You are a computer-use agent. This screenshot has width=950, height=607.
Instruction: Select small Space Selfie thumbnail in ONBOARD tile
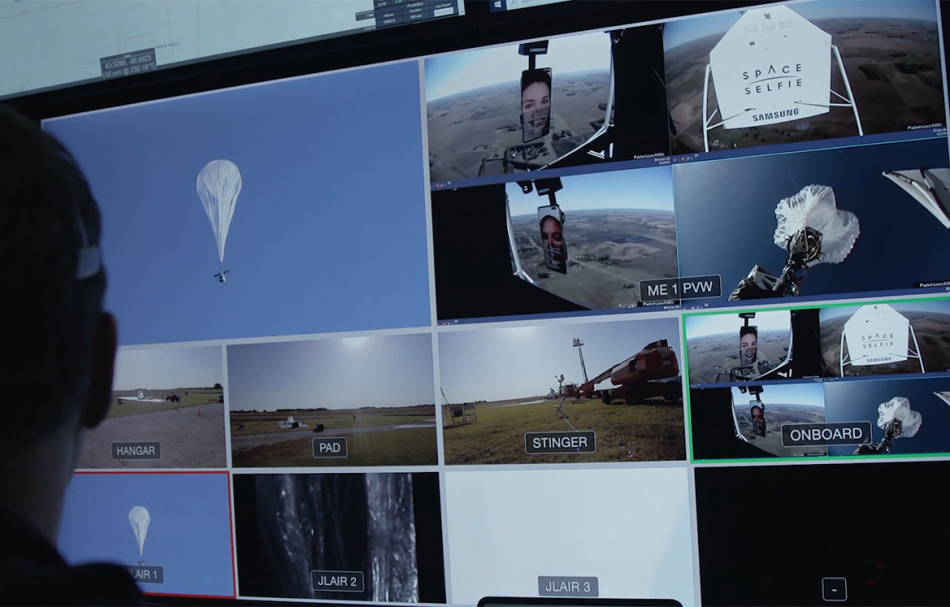click(882, 340)
